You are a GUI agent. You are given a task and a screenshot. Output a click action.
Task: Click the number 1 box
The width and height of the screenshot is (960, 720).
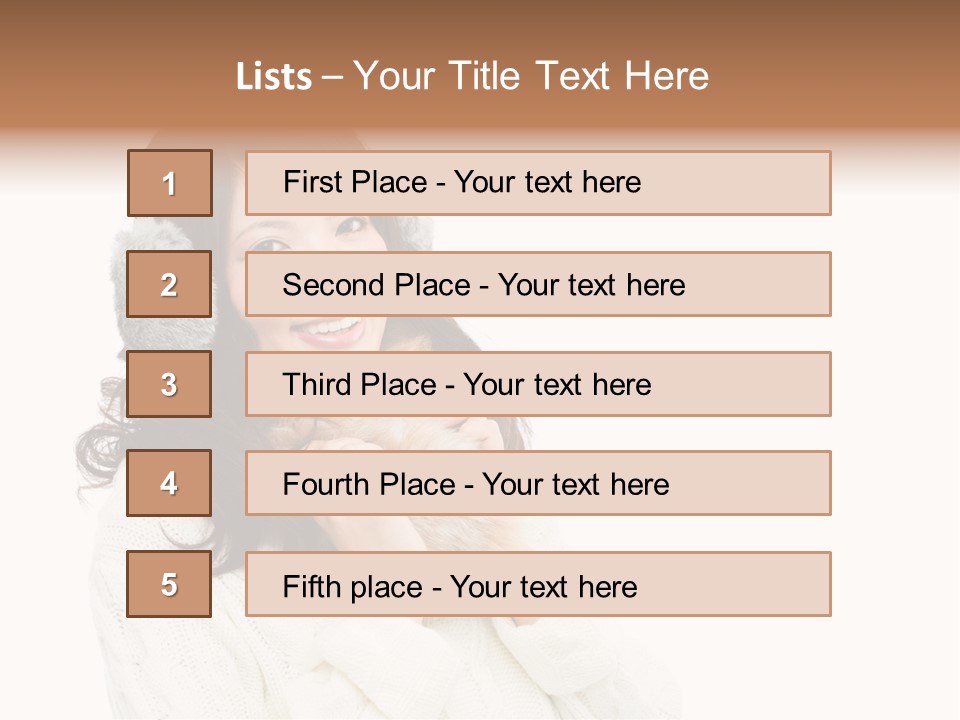click(170, 183)
